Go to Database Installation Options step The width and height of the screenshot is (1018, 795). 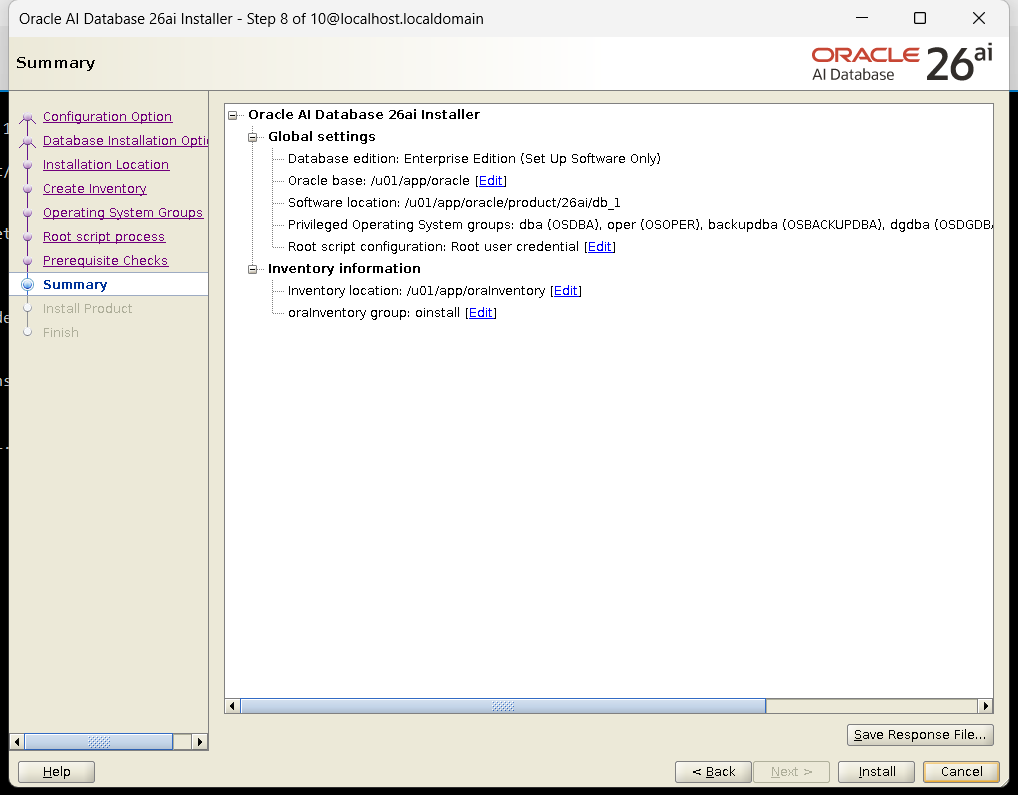(125, 141)
